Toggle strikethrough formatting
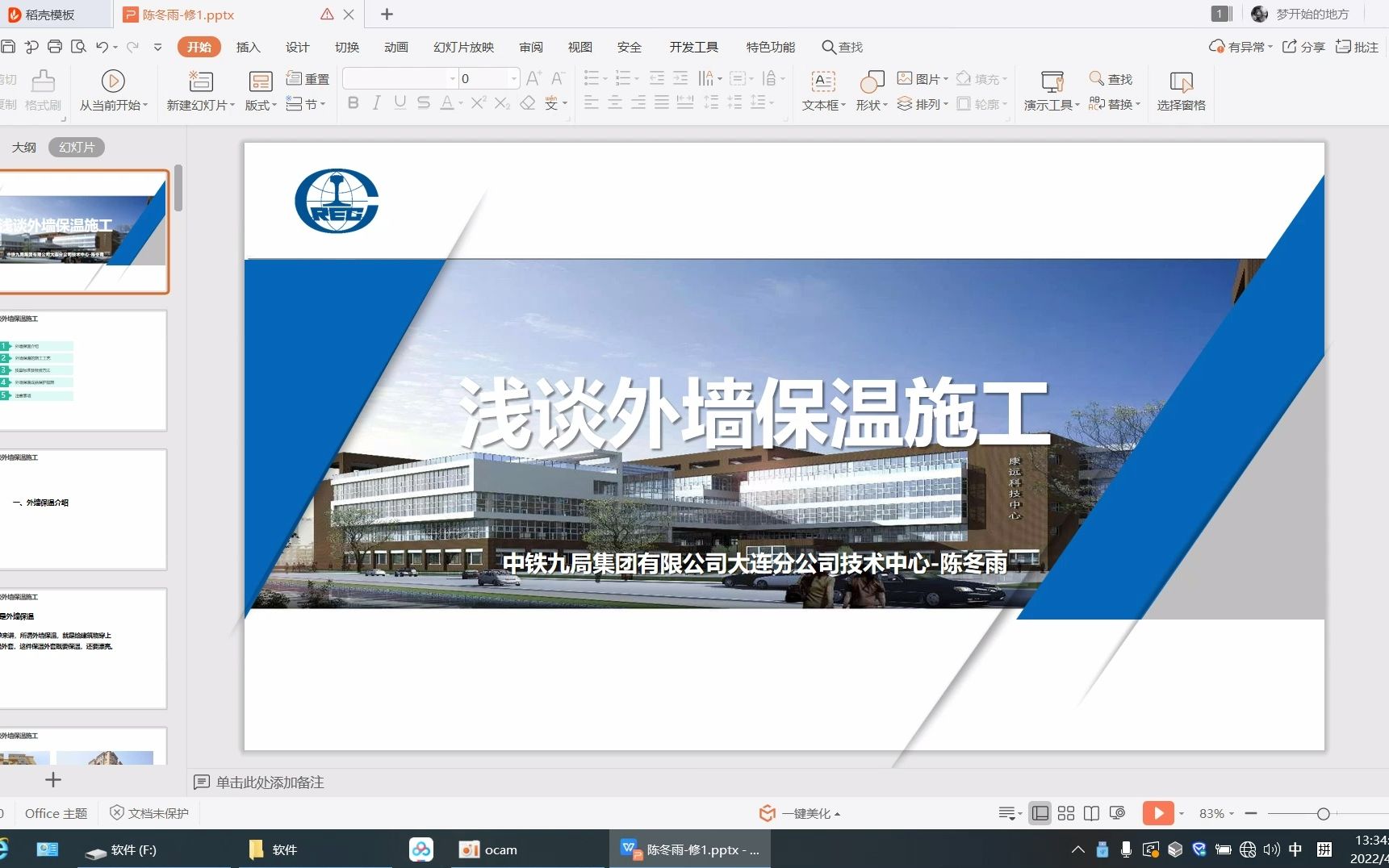 (423, 103)
